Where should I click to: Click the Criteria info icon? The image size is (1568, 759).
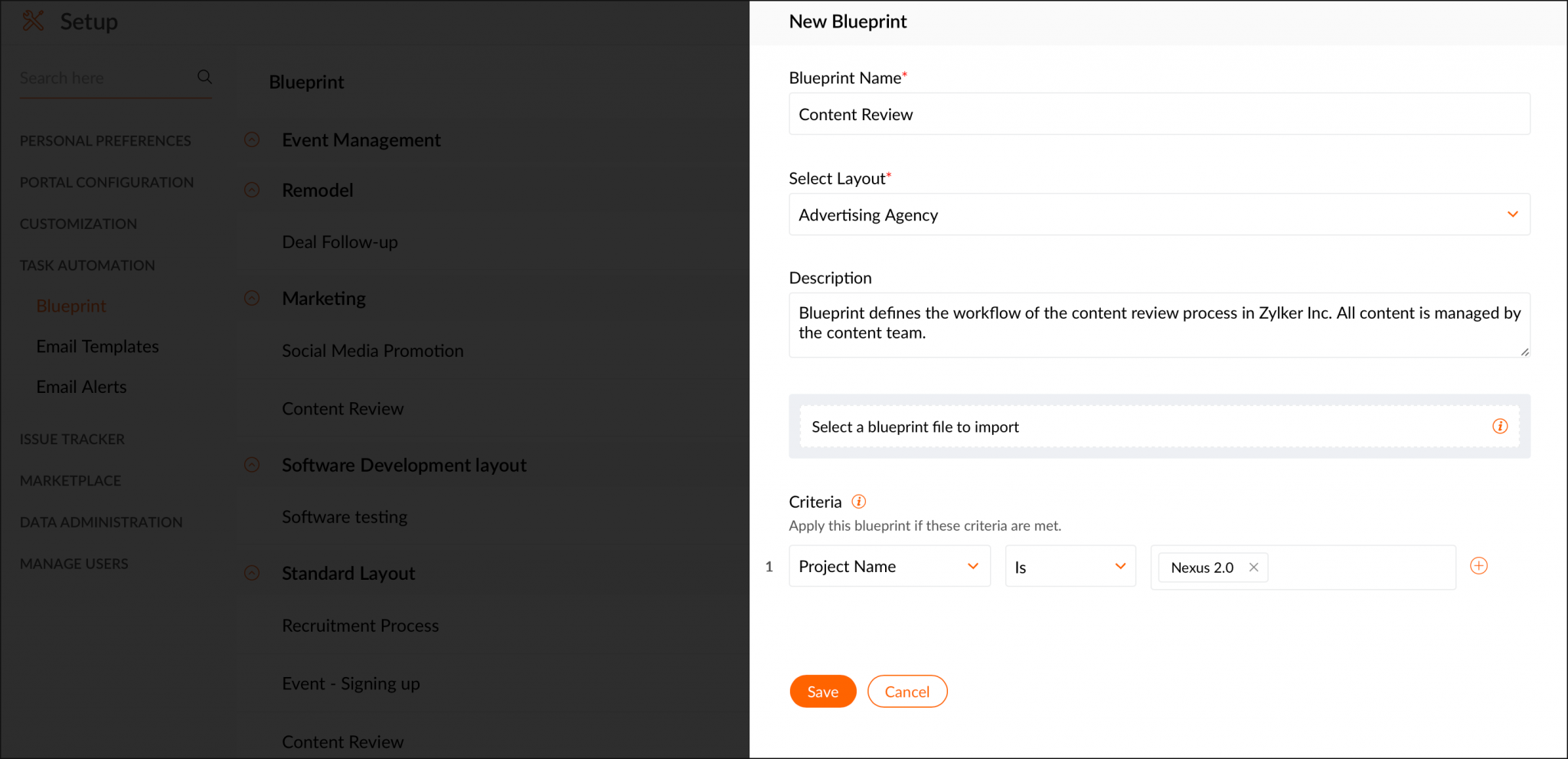(x=858, y=502)
